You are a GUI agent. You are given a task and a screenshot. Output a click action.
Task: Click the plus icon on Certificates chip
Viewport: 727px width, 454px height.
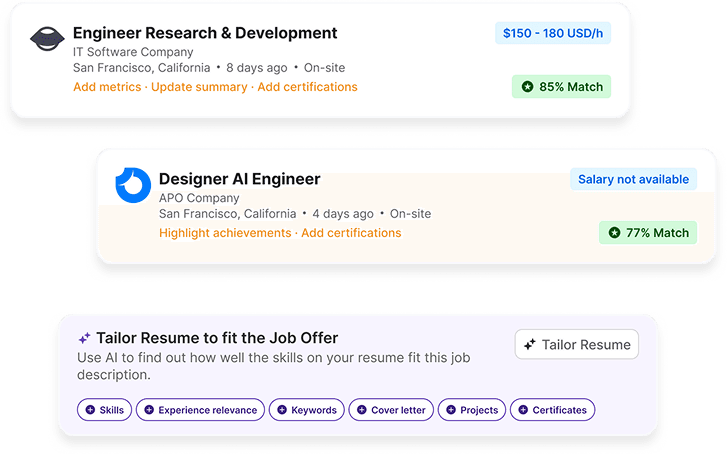point(522,410)
